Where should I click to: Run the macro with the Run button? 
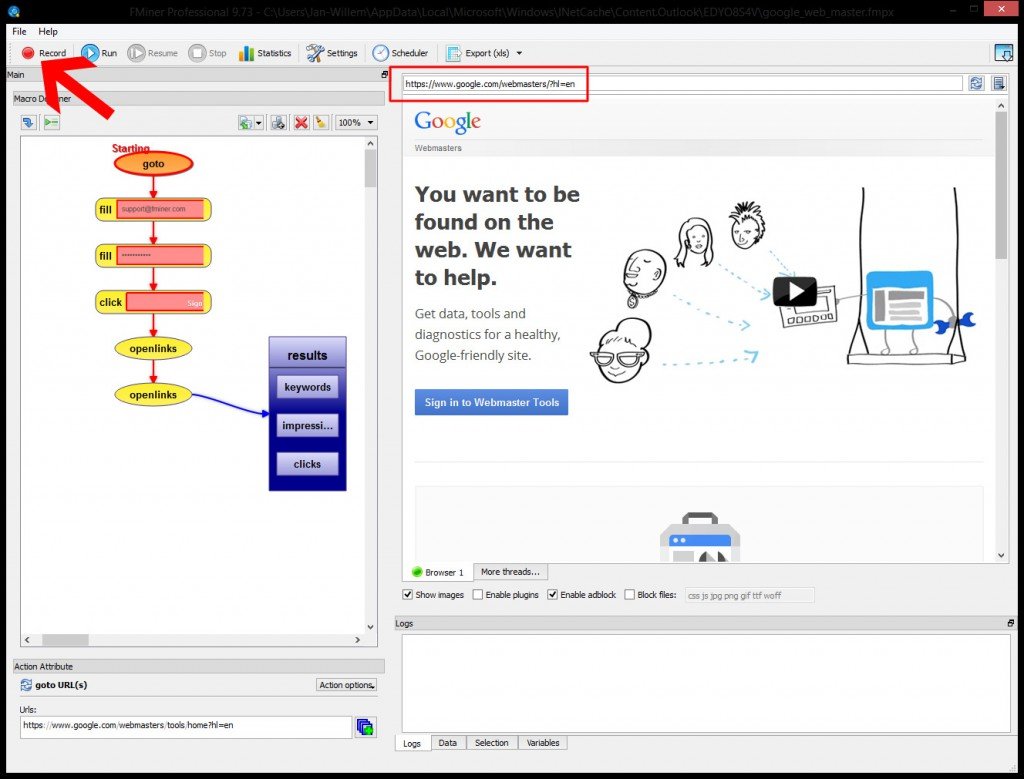pyautogui.click(x=99, y=53)
